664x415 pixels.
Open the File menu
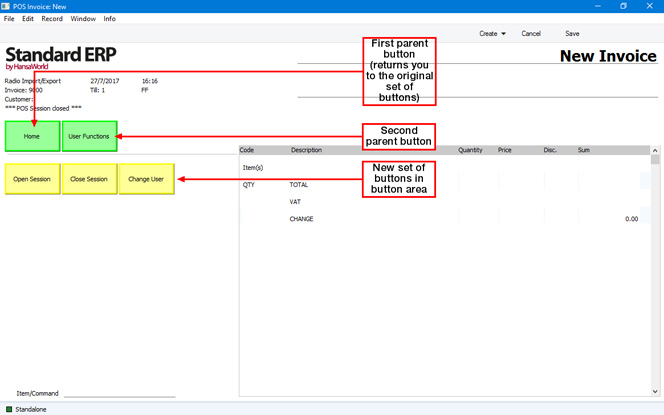pos(9,19)
